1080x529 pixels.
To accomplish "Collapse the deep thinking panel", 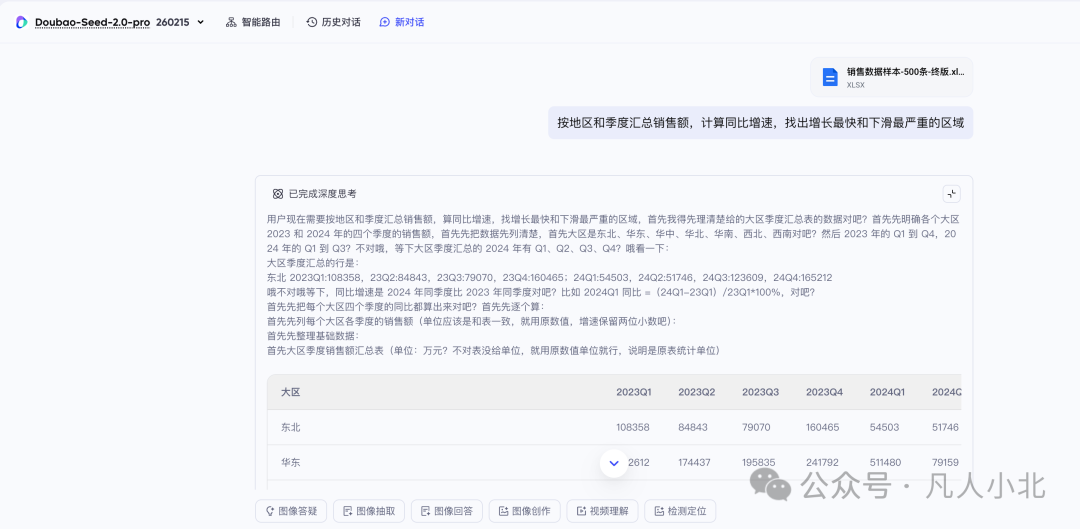I will (x=951, y=194).
